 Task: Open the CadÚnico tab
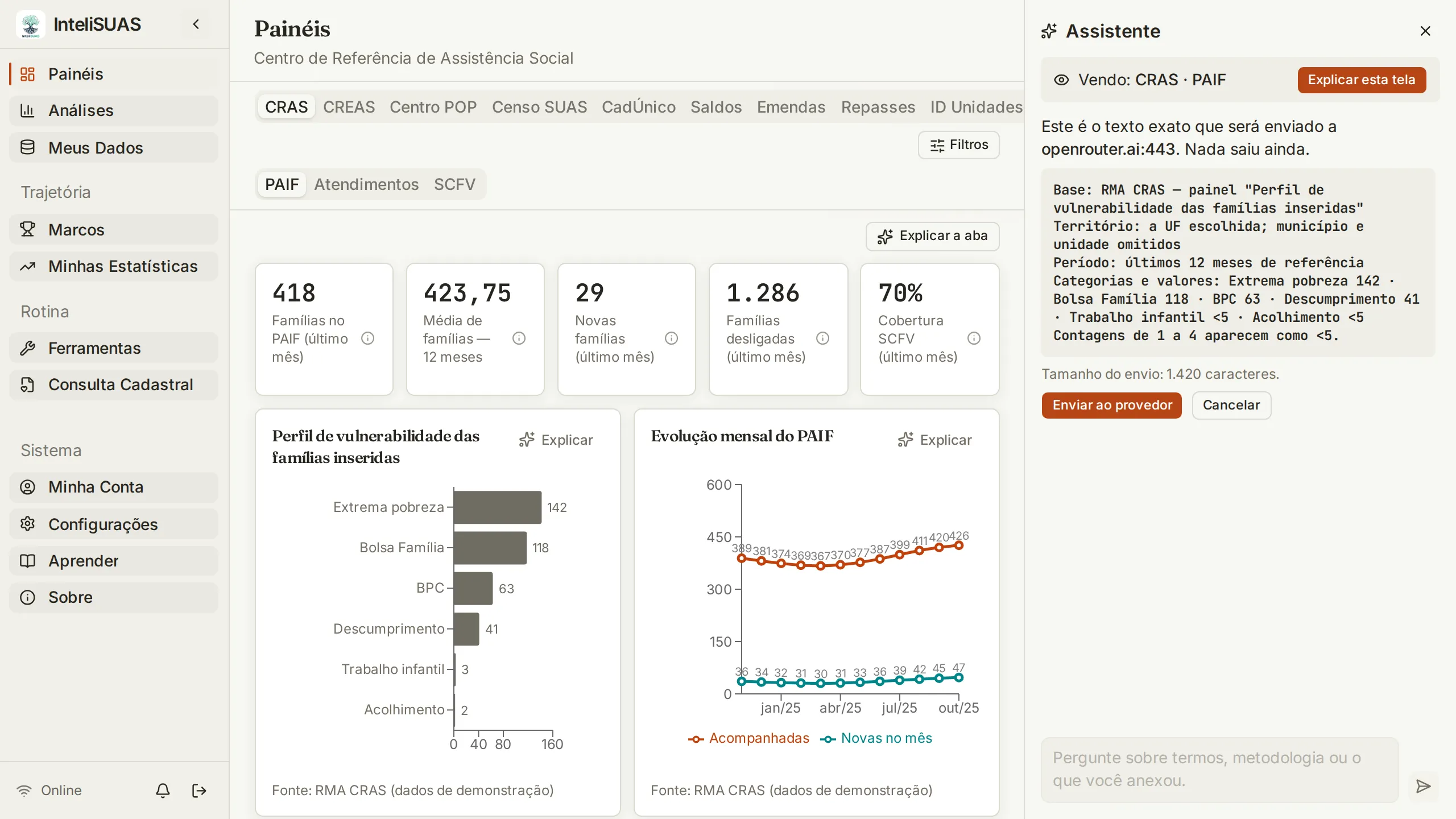coord(639,107)
